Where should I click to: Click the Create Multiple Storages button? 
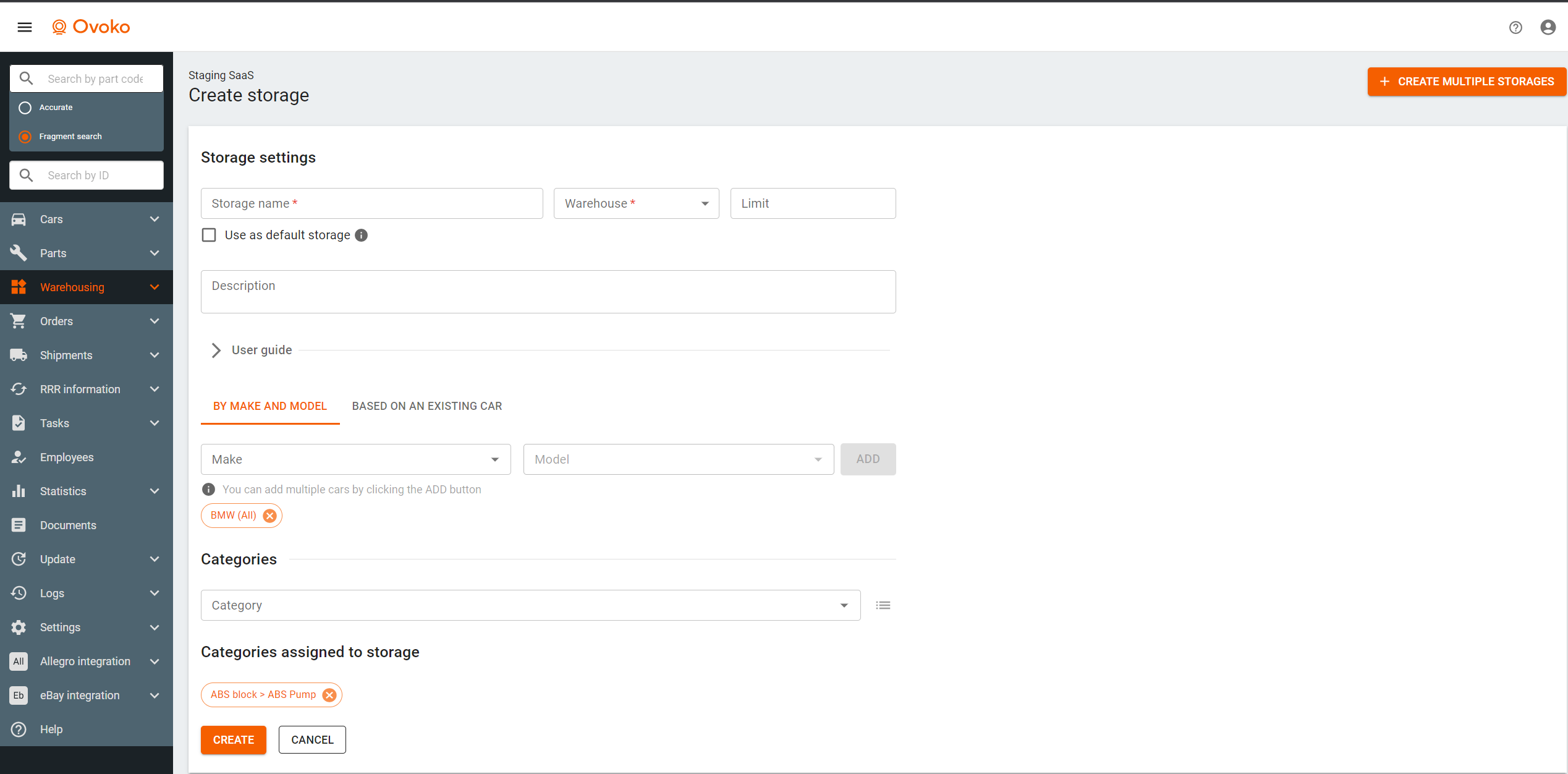(1466, 82)
